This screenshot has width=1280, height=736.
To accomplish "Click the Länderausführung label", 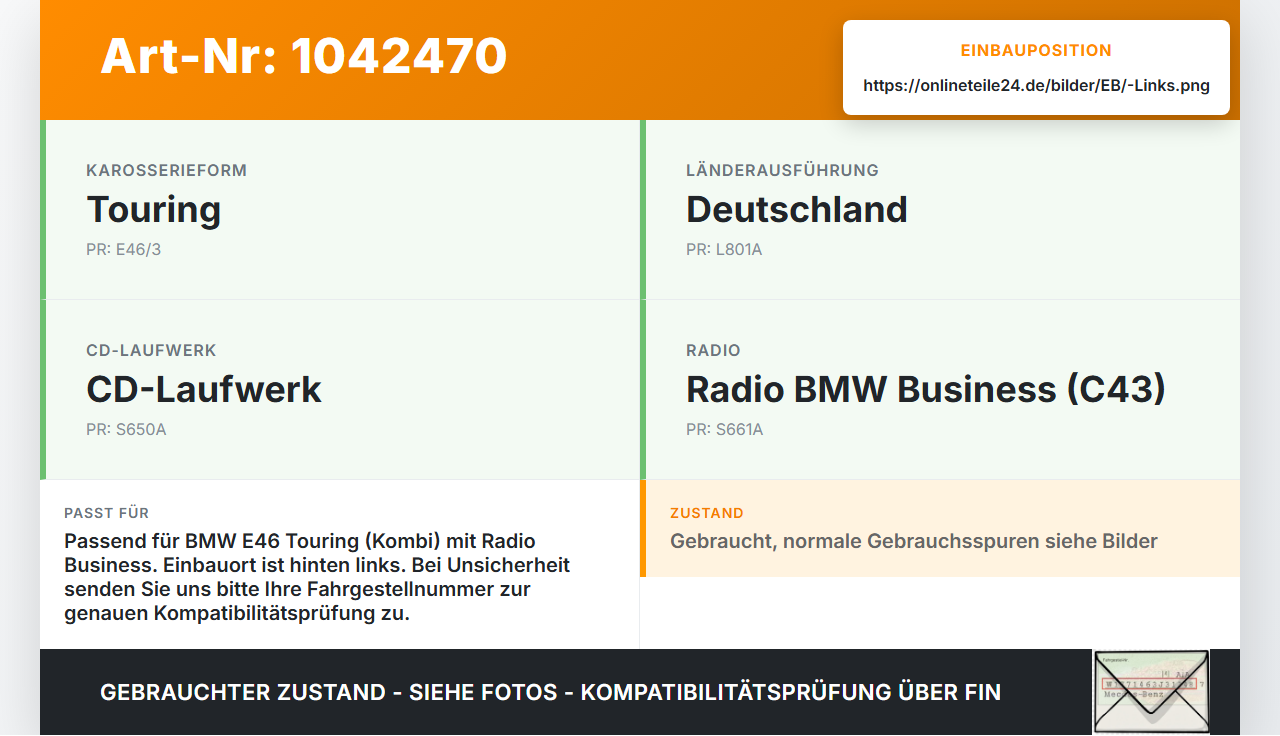I will pyautogui.click(x=782, y=170).
